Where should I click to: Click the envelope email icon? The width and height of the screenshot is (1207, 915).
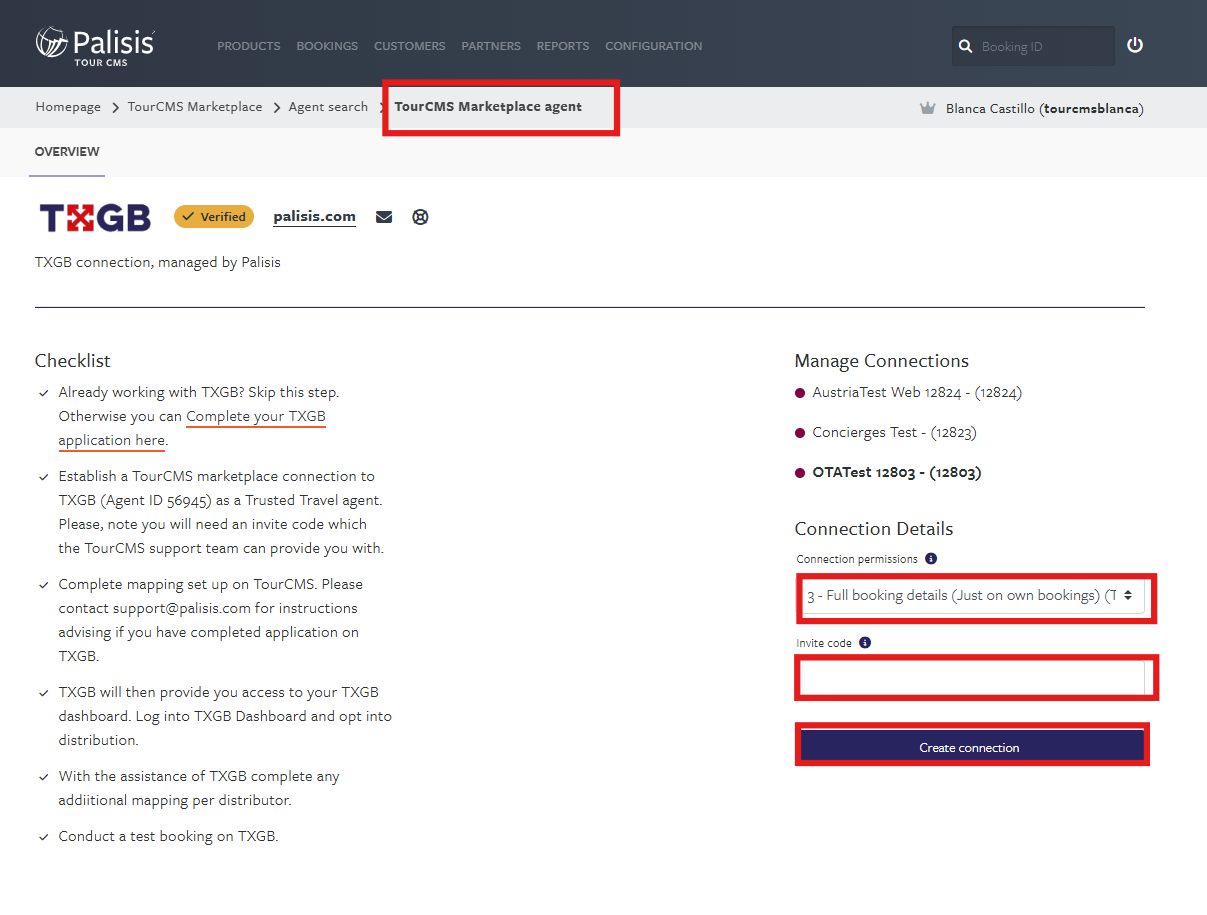384,217
